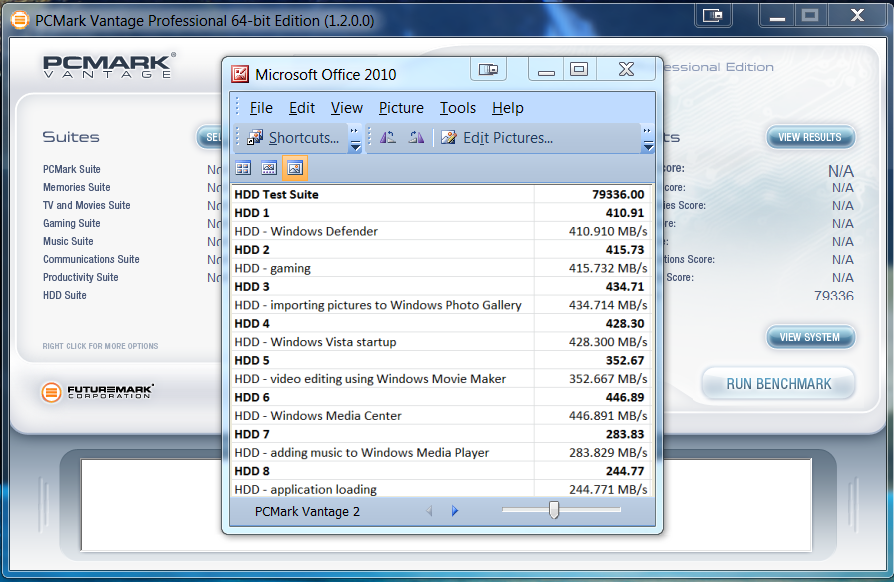Click the Futuremark Corporation logo
The height and width of the screenshot is (582, 894).
[97, 392]
